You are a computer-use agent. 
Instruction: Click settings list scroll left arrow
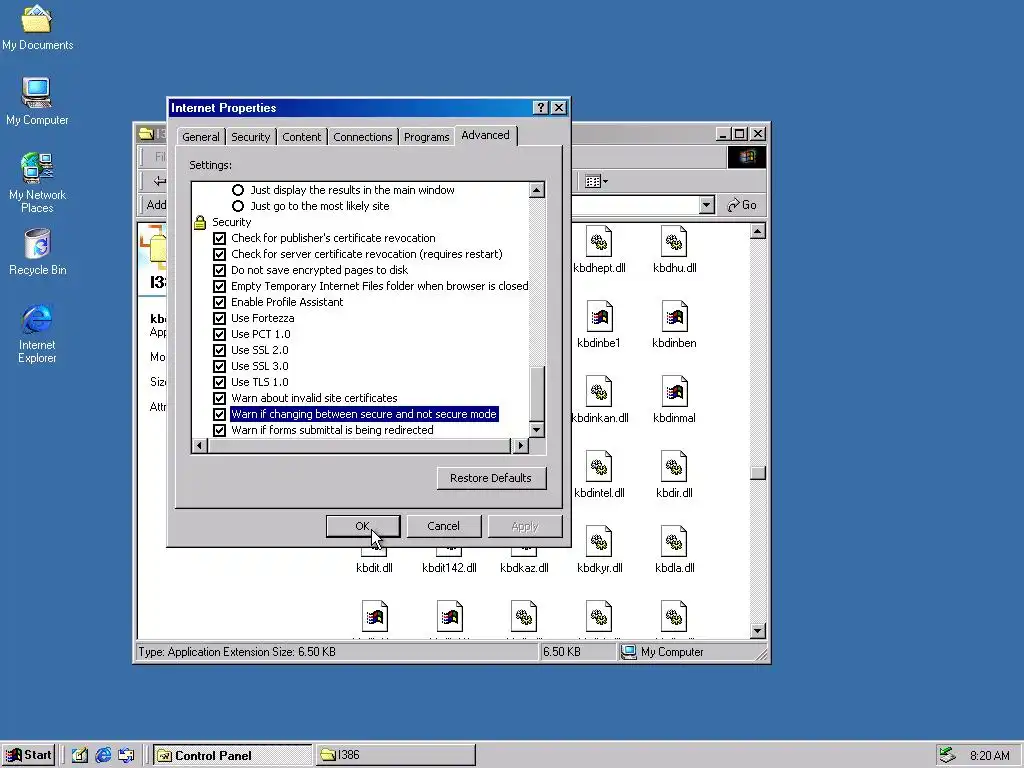coord(200,445)
